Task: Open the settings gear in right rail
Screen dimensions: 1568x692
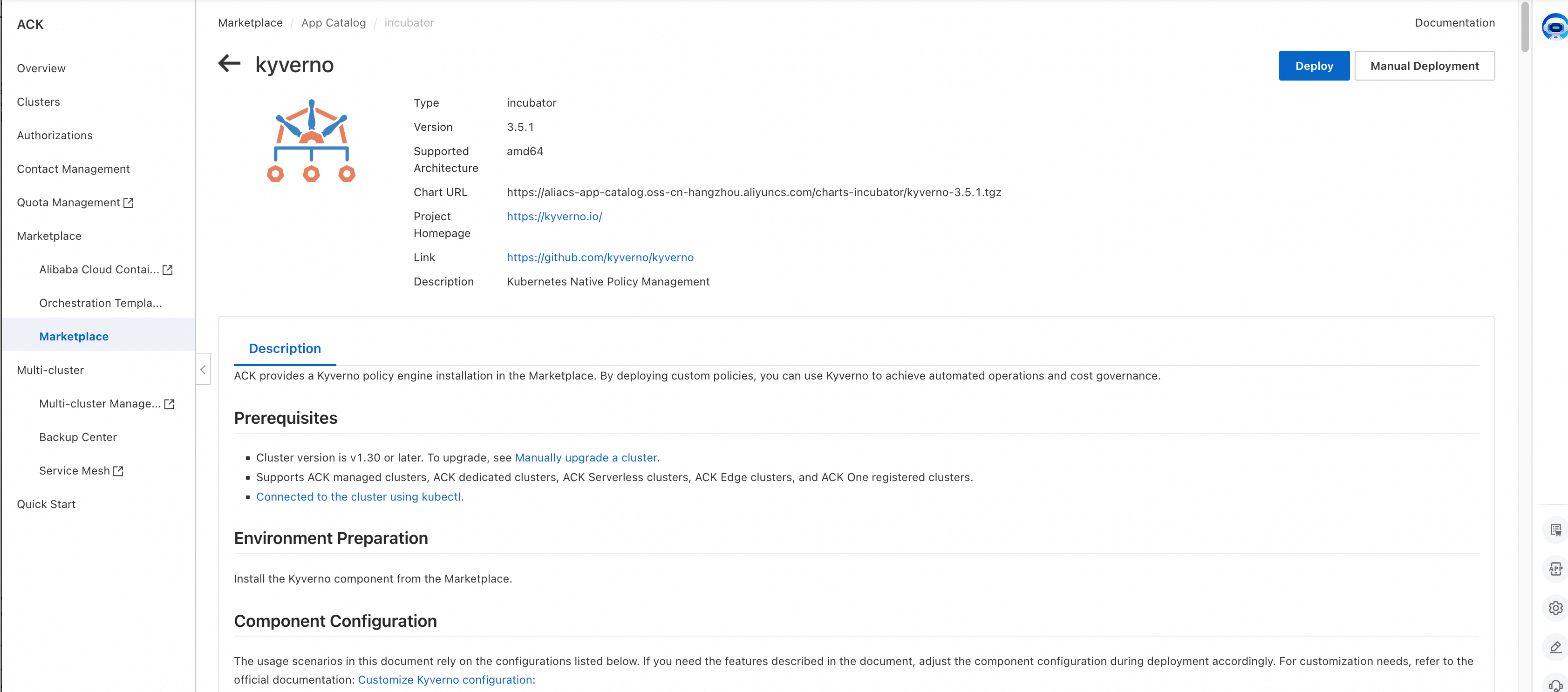Action: point(1555,607)
